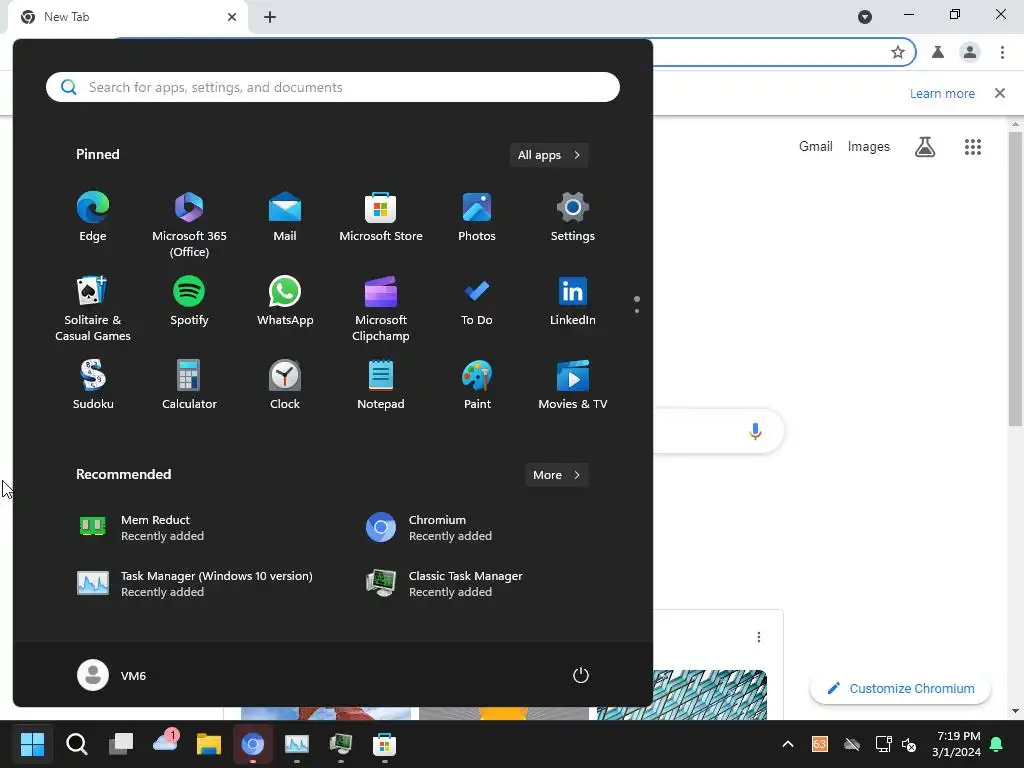The height and width of the screenshot is (768, 1024).
Task: Open Chrome Labs flask in toolbar
Action: pyautogui.click(x=938, y=52)
